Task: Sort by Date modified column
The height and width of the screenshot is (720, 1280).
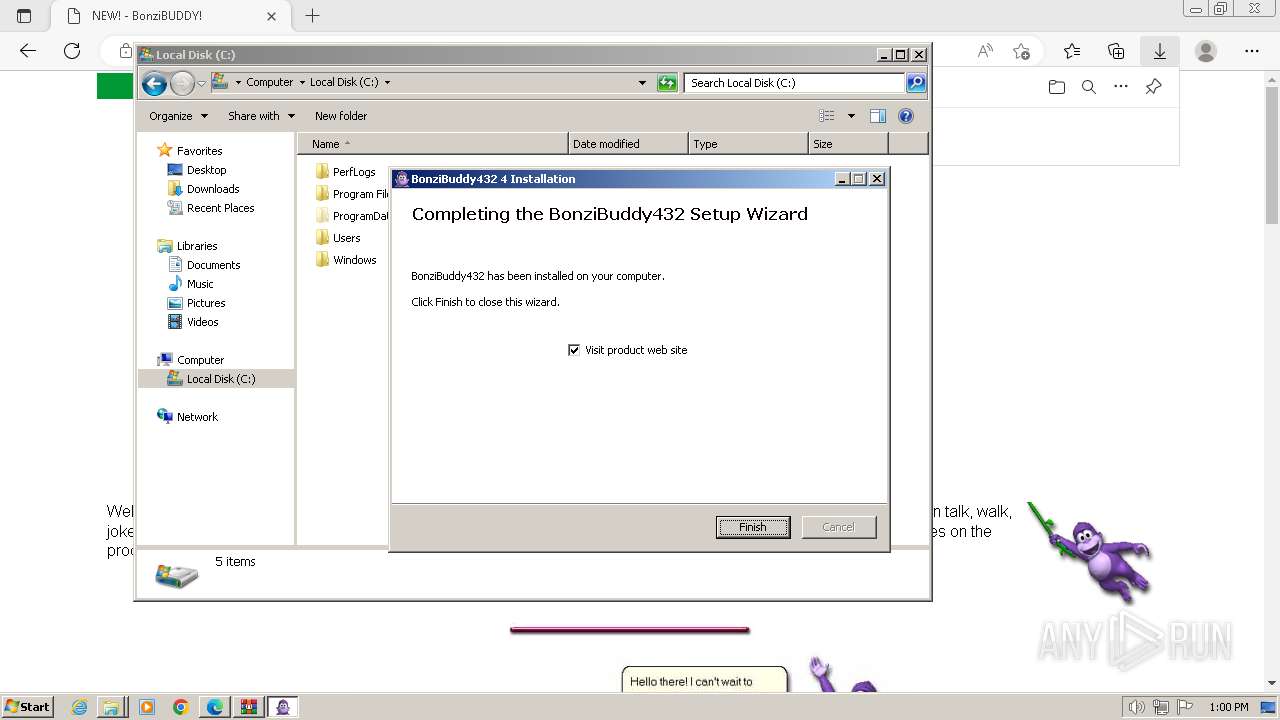Action: click(x=628, y=144)
